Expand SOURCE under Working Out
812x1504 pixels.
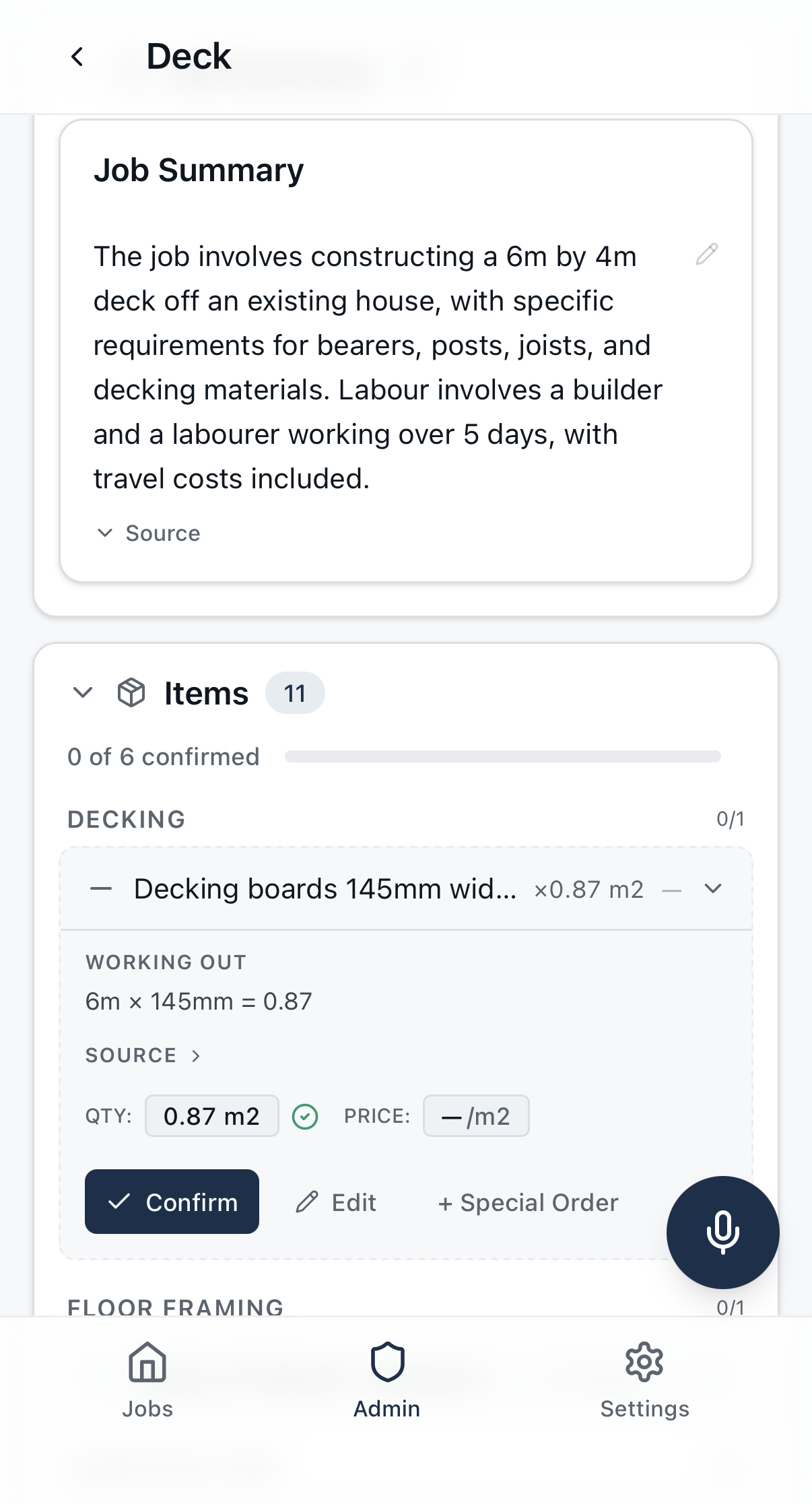pos(143,1055)
